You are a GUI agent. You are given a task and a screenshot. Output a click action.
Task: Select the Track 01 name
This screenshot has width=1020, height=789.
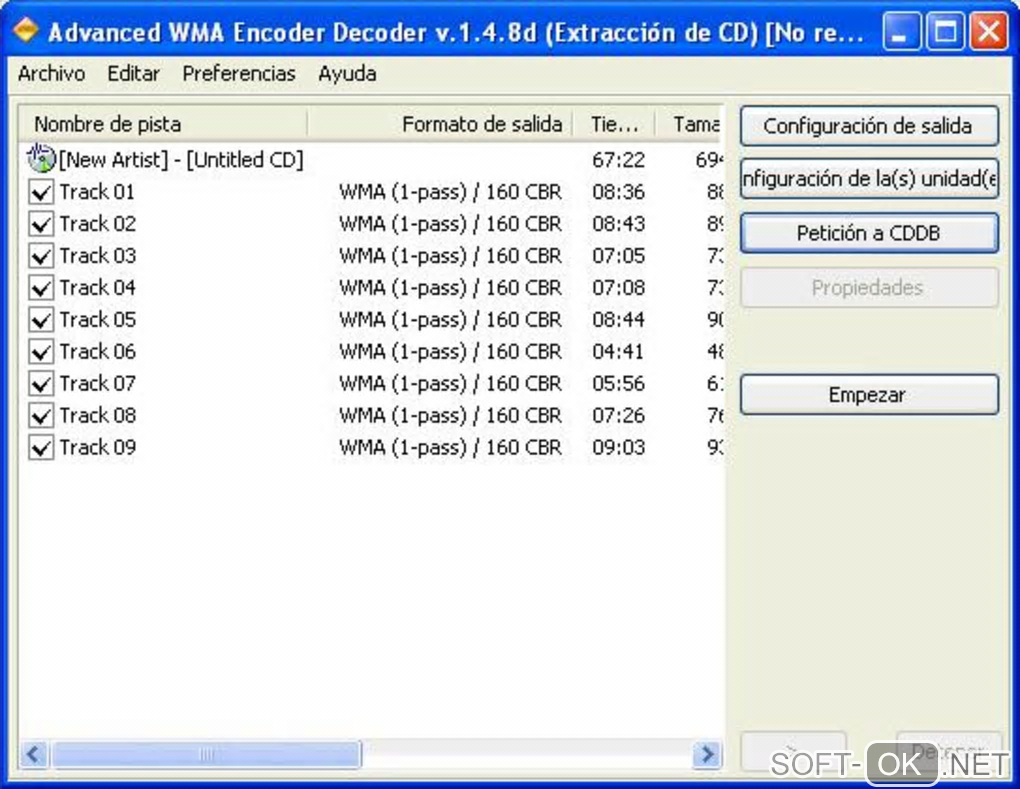(97, 192)
